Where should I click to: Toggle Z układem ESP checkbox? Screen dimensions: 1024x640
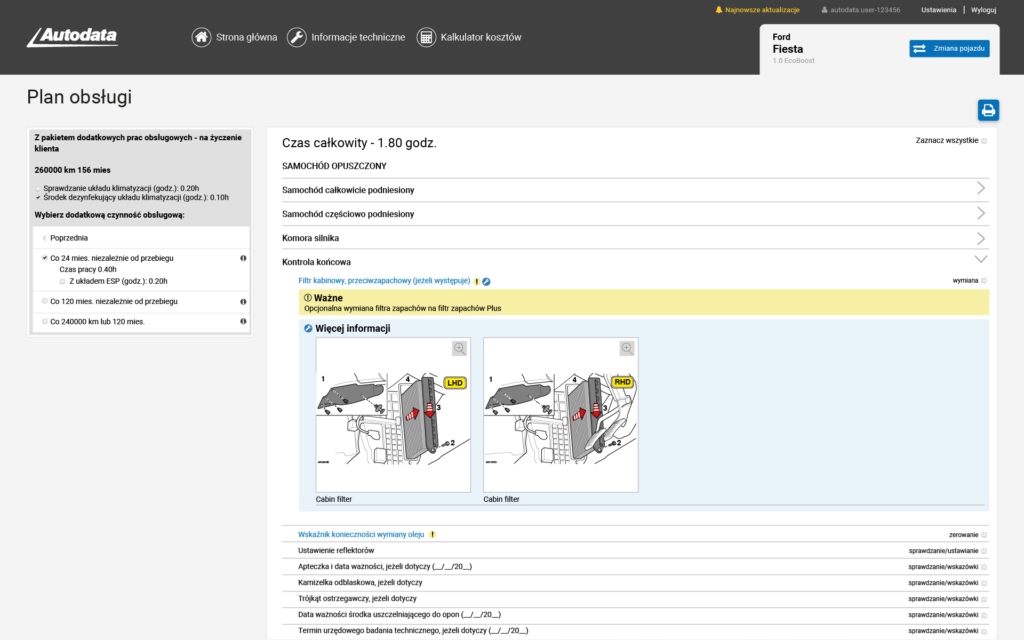coord(62,281)
